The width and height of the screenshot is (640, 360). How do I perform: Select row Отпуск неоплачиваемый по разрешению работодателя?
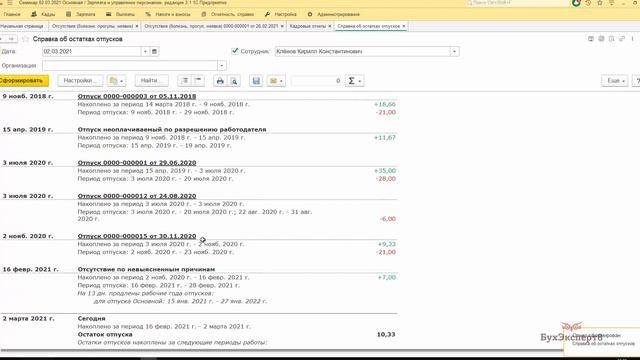click(172, 129)
